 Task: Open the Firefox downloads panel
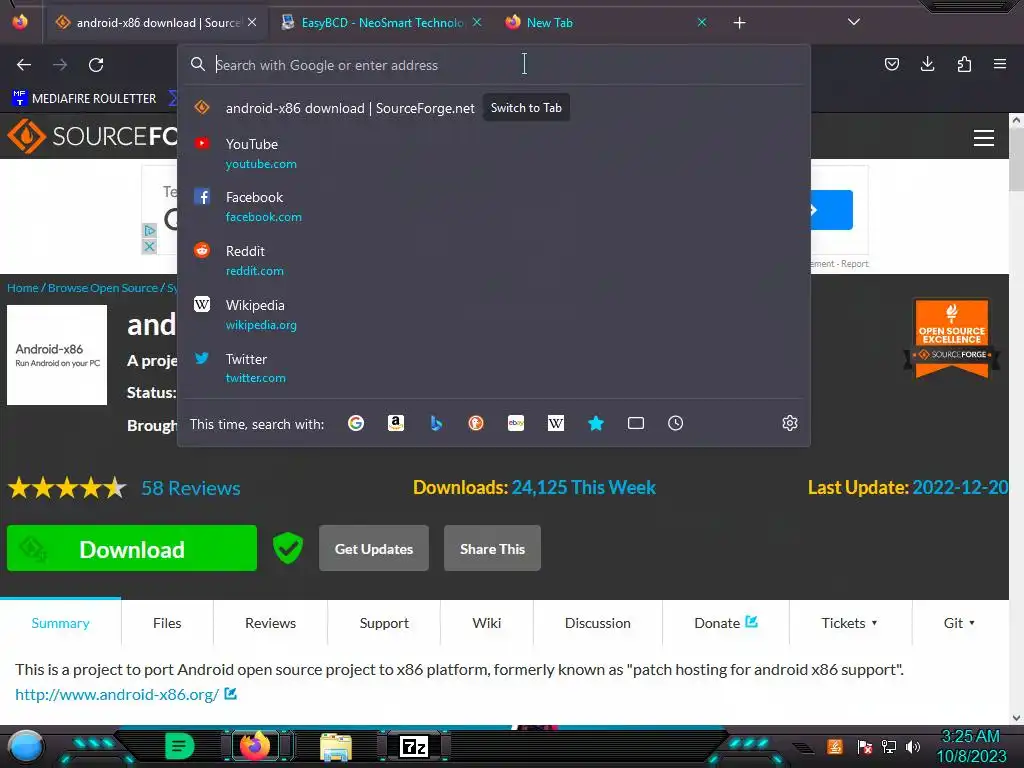pyautogui.click(x=927, y=64)
